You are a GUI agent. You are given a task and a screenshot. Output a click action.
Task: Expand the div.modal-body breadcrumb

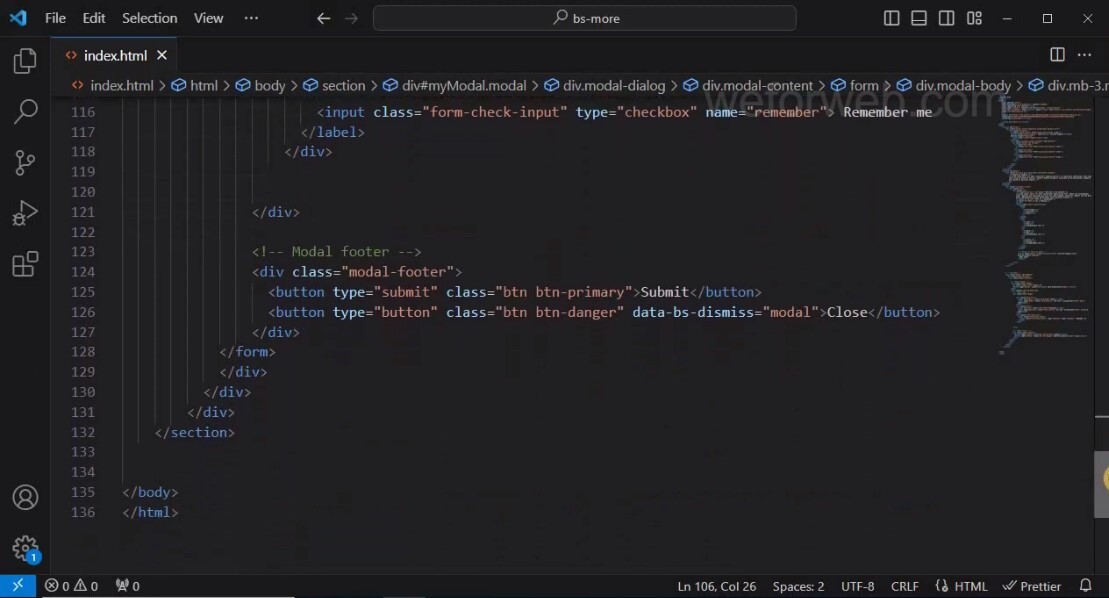tap(962, 86)
